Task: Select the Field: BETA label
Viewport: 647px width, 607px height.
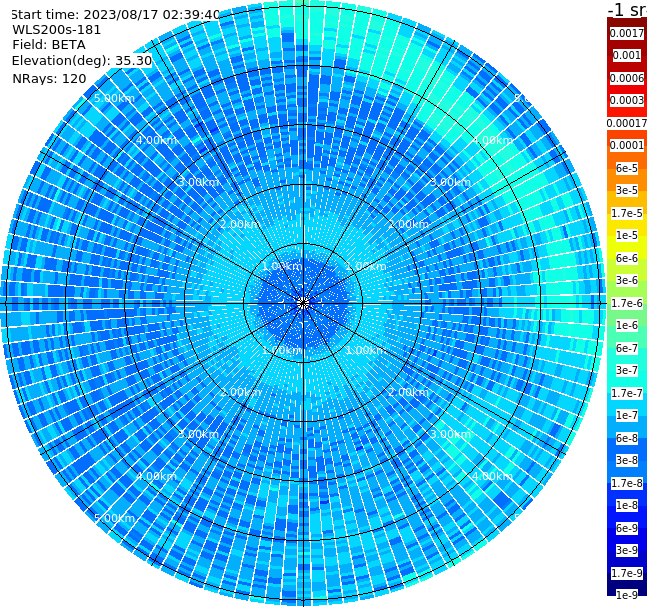Action: tap(49, 45)
